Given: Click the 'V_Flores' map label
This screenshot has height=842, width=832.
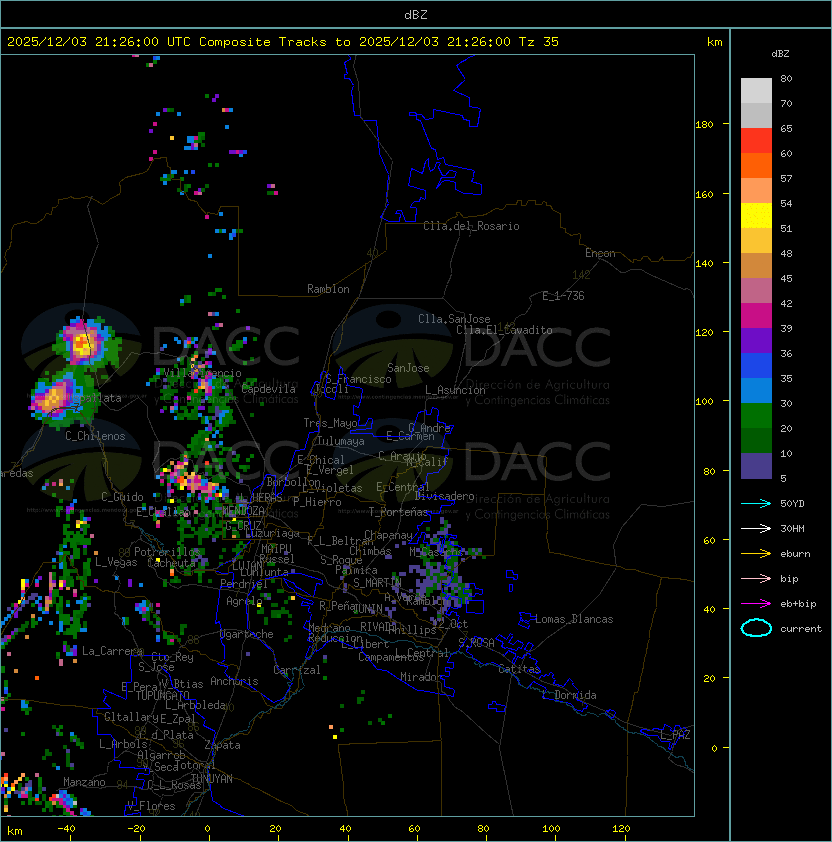Looking at the screenshot, I should pos(151,806).
